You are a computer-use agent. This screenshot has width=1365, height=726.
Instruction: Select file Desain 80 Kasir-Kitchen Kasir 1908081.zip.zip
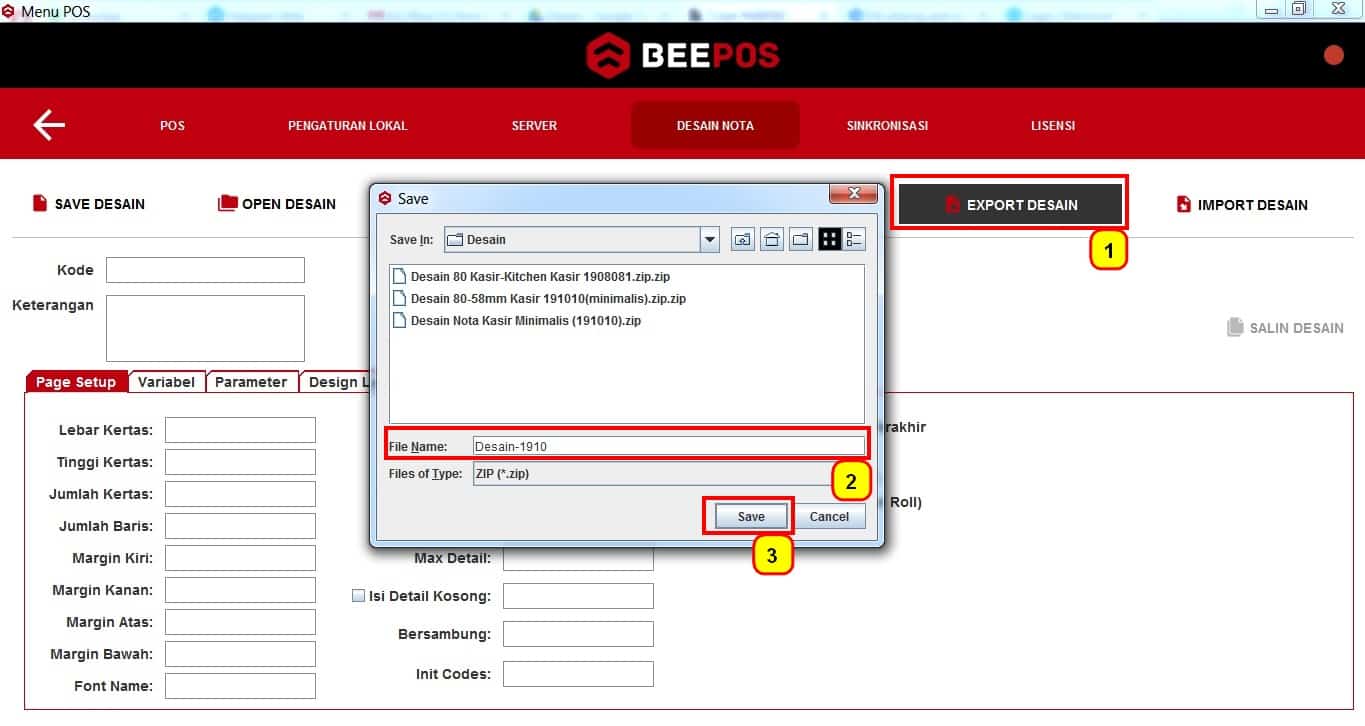[x=539, y=276]
